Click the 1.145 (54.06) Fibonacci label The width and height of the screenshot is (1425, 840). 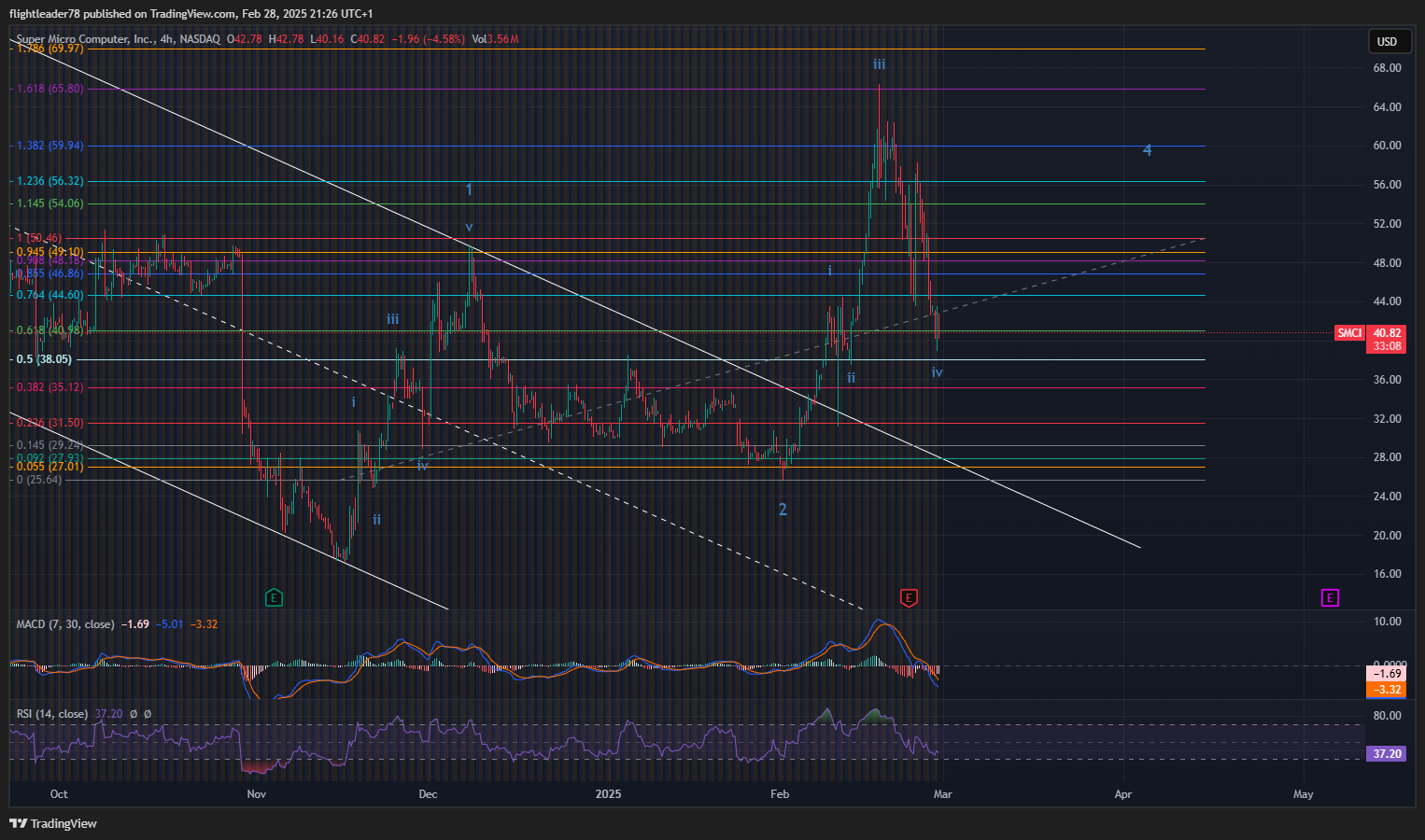click(x=50, y=203)
